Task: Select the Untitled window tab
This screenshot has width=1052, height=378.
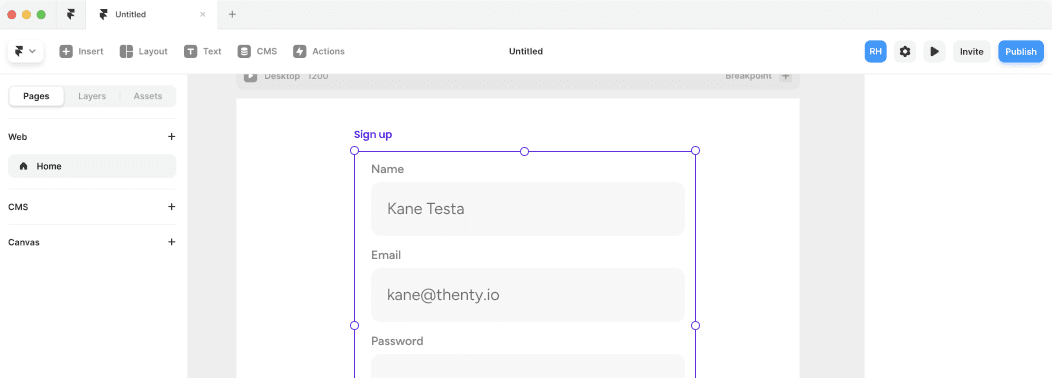Action: 152,14
